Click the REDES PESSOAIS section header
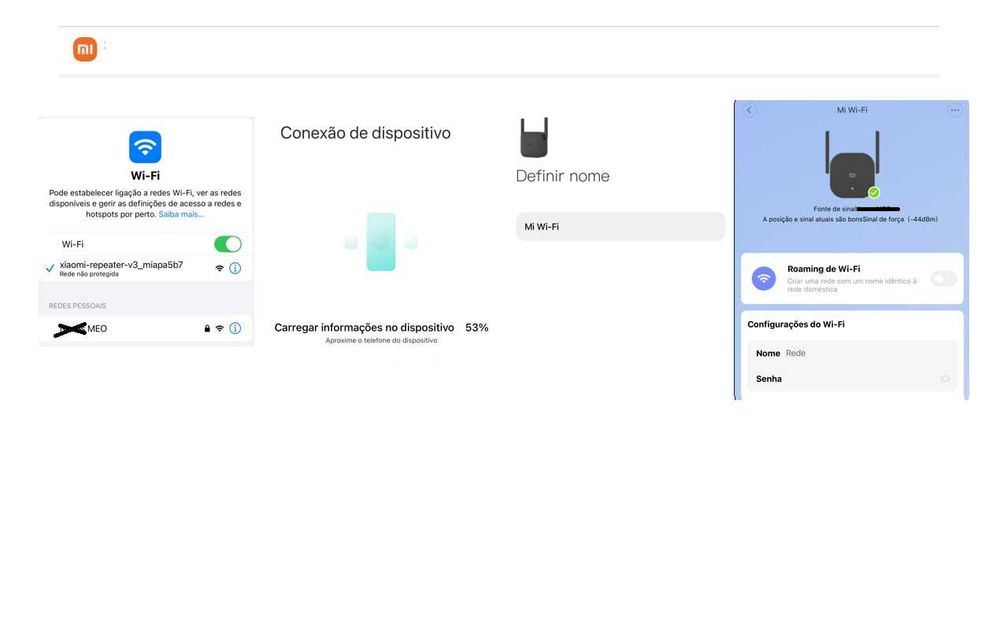 click(77, 306)
